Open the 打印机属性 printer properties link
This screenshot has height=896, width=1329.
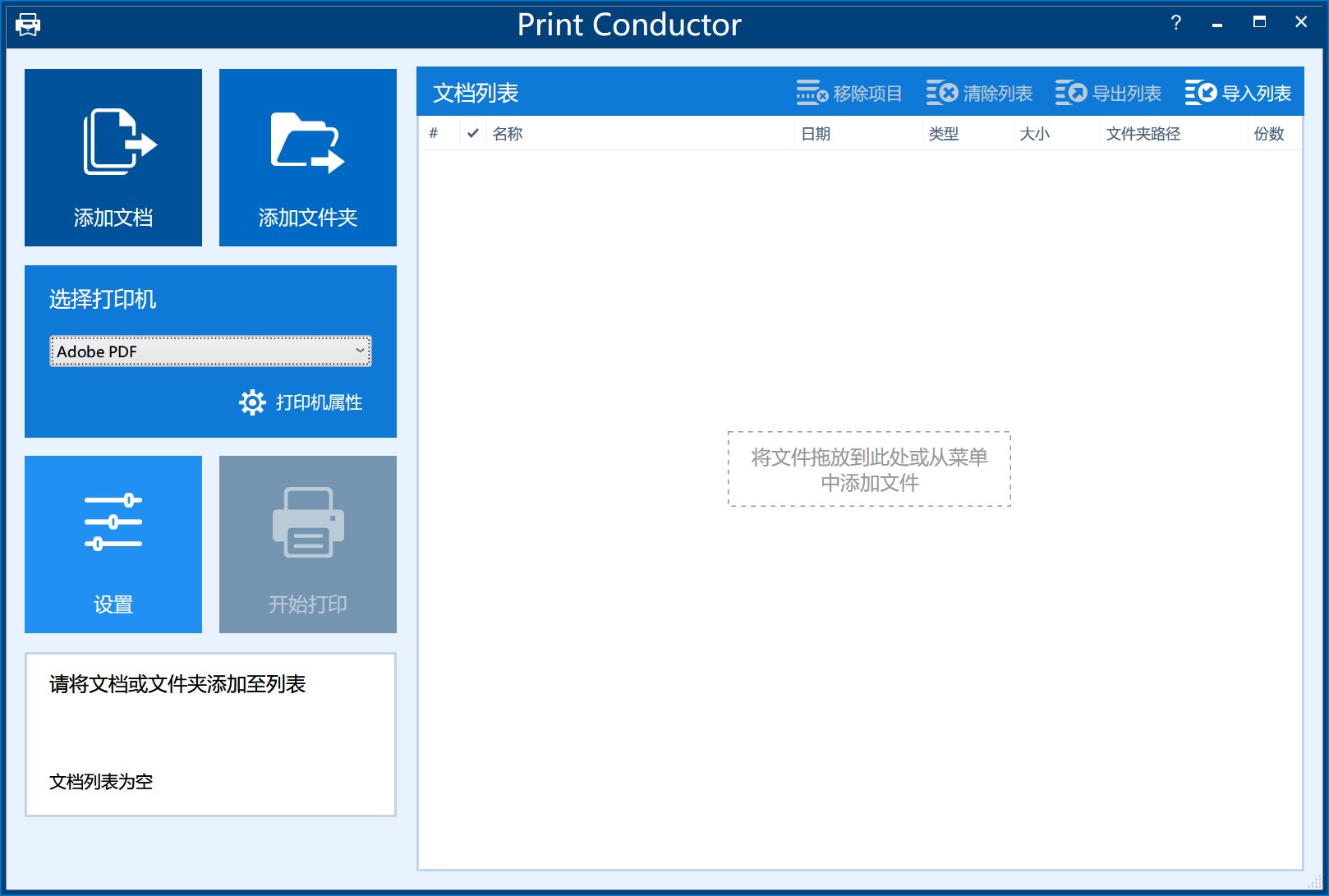319,402
